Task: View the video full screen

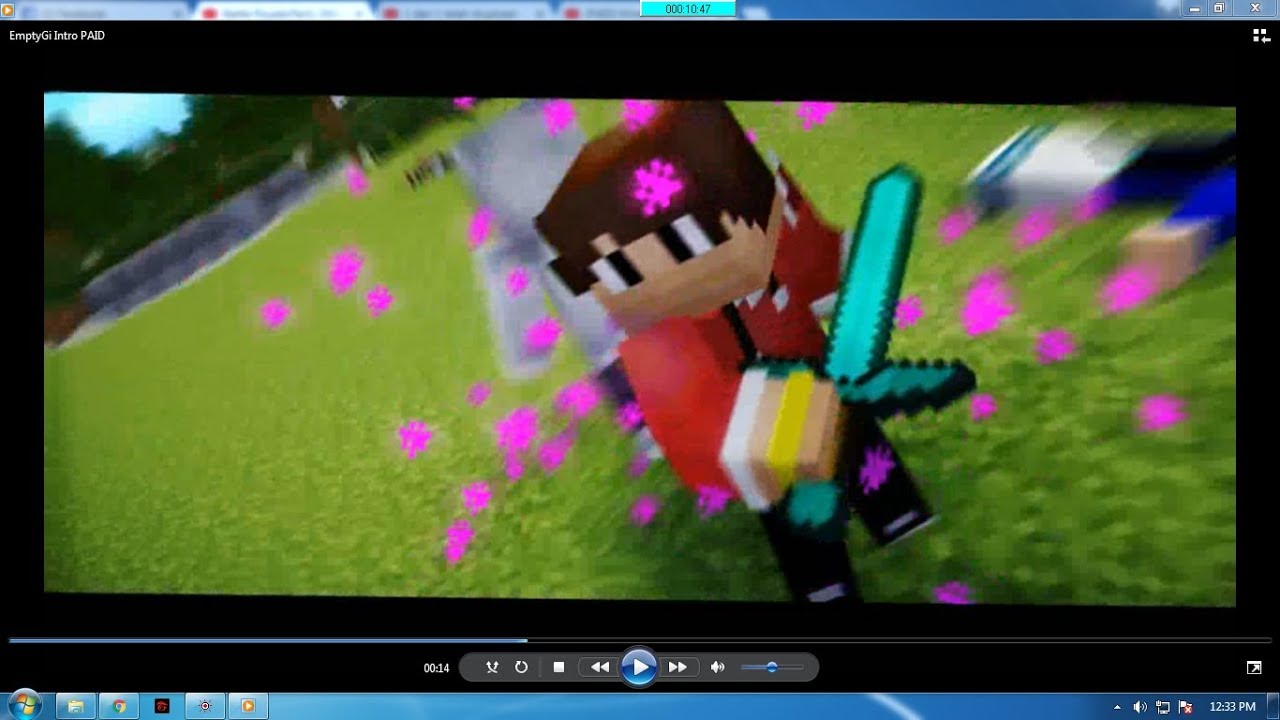Action: (x=1254, y=667)
